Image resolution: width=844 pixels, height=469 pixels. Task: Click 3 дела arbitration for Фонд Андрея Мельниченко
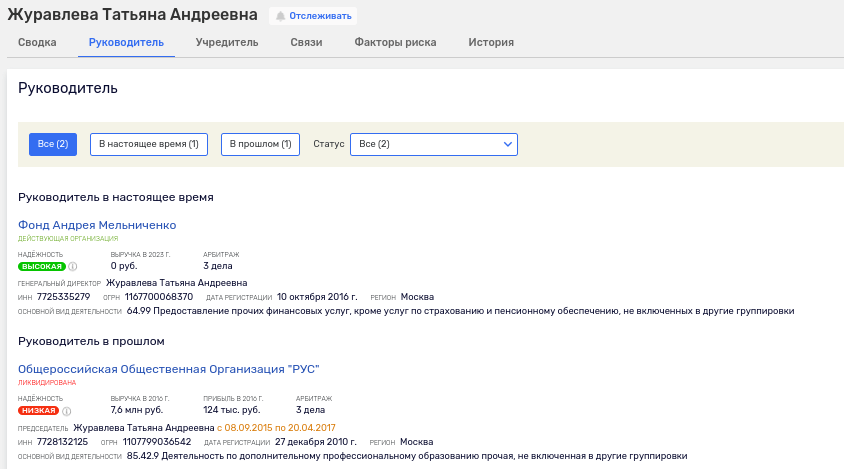218,266
